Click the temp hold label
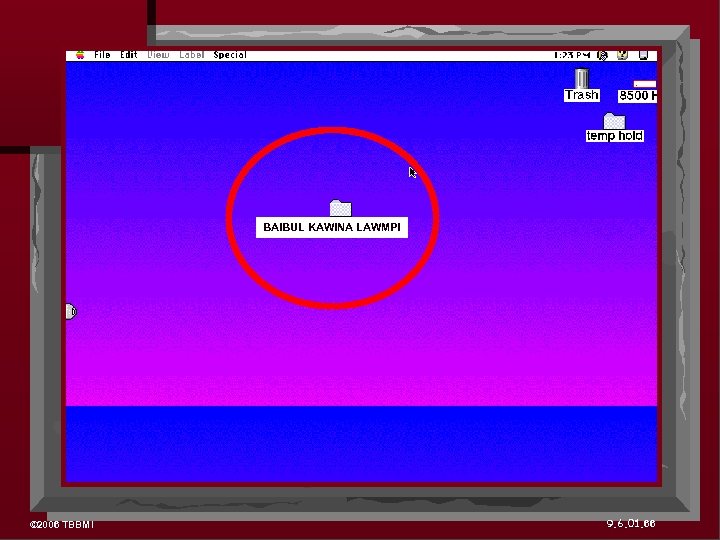The image size is (720, 540). coord(614,136)
